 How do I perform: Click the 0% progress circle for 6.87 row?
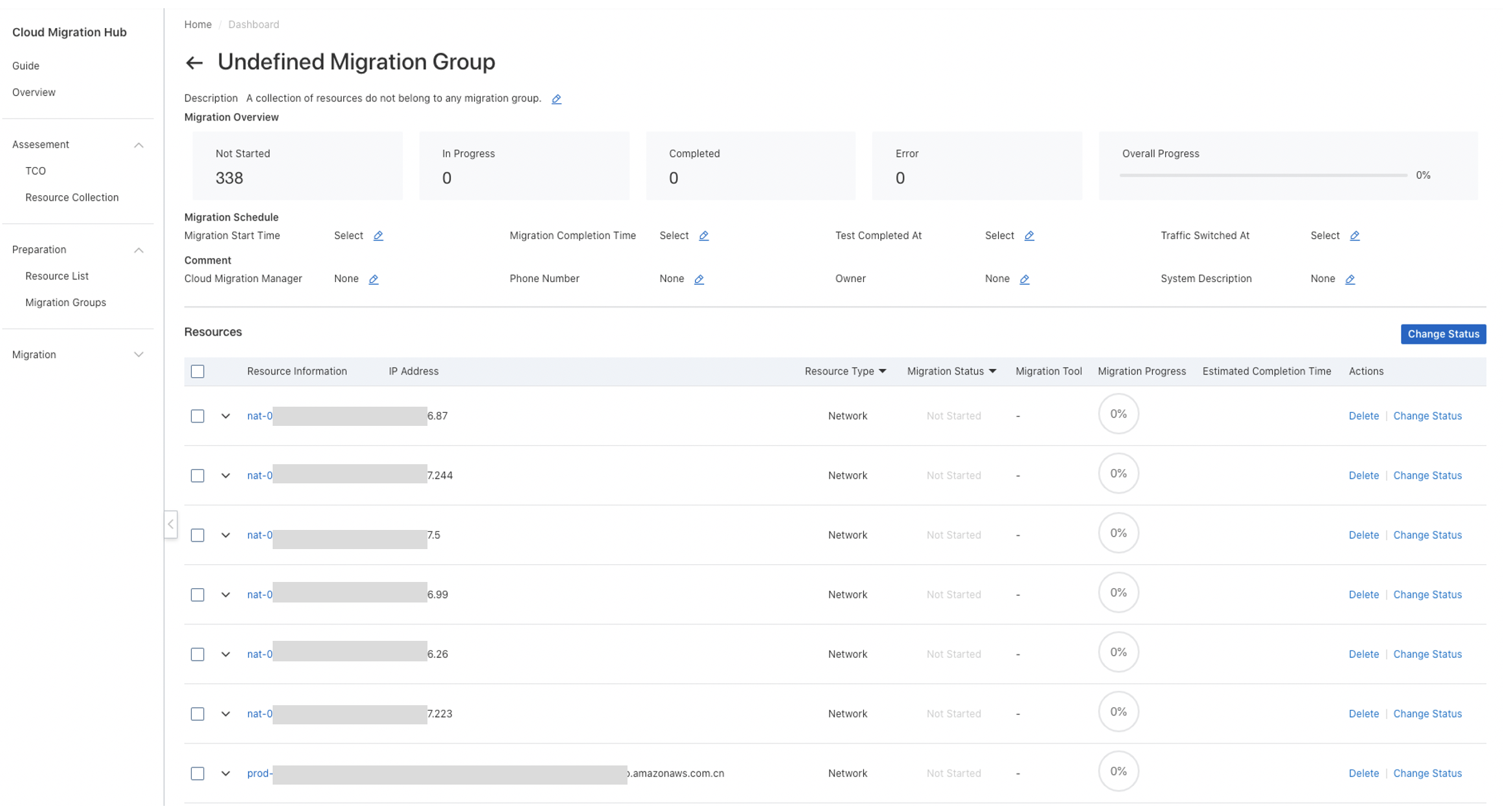(1118, 414)
